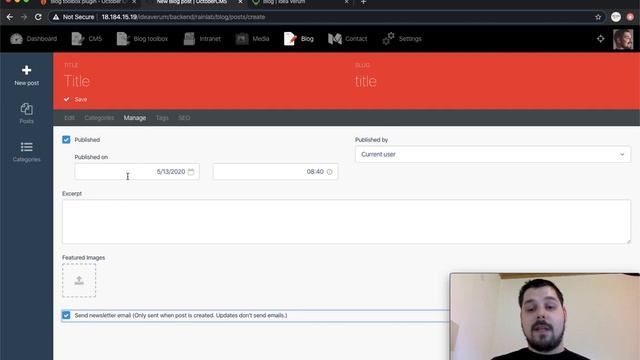Click the Published on date field
Screen dimensions: 640x360
(x=137, y=172)
